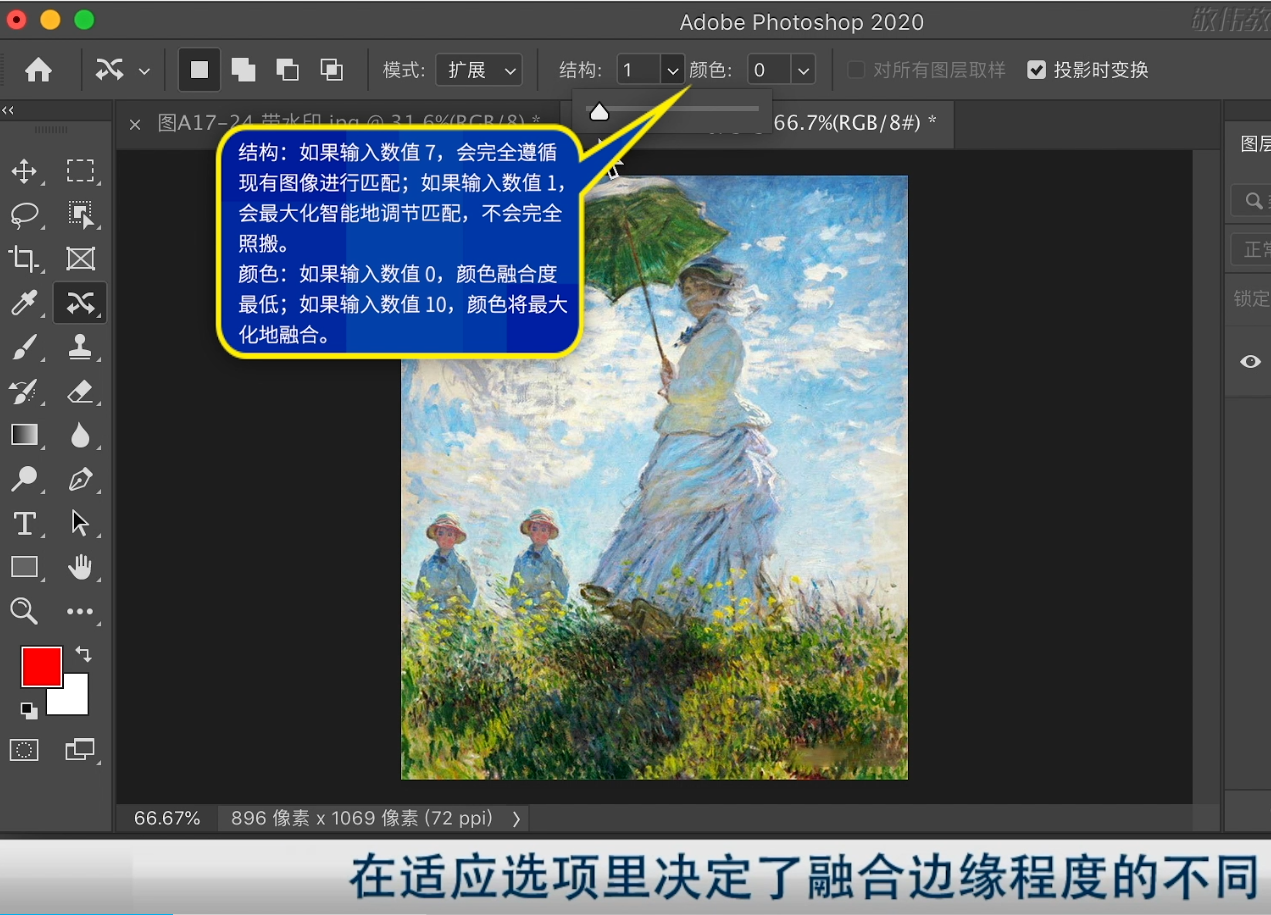Viewport: 1271px width, 915px height.
Task: Choose Intersect with Selection mode button
Action: (x=331, y=70)
